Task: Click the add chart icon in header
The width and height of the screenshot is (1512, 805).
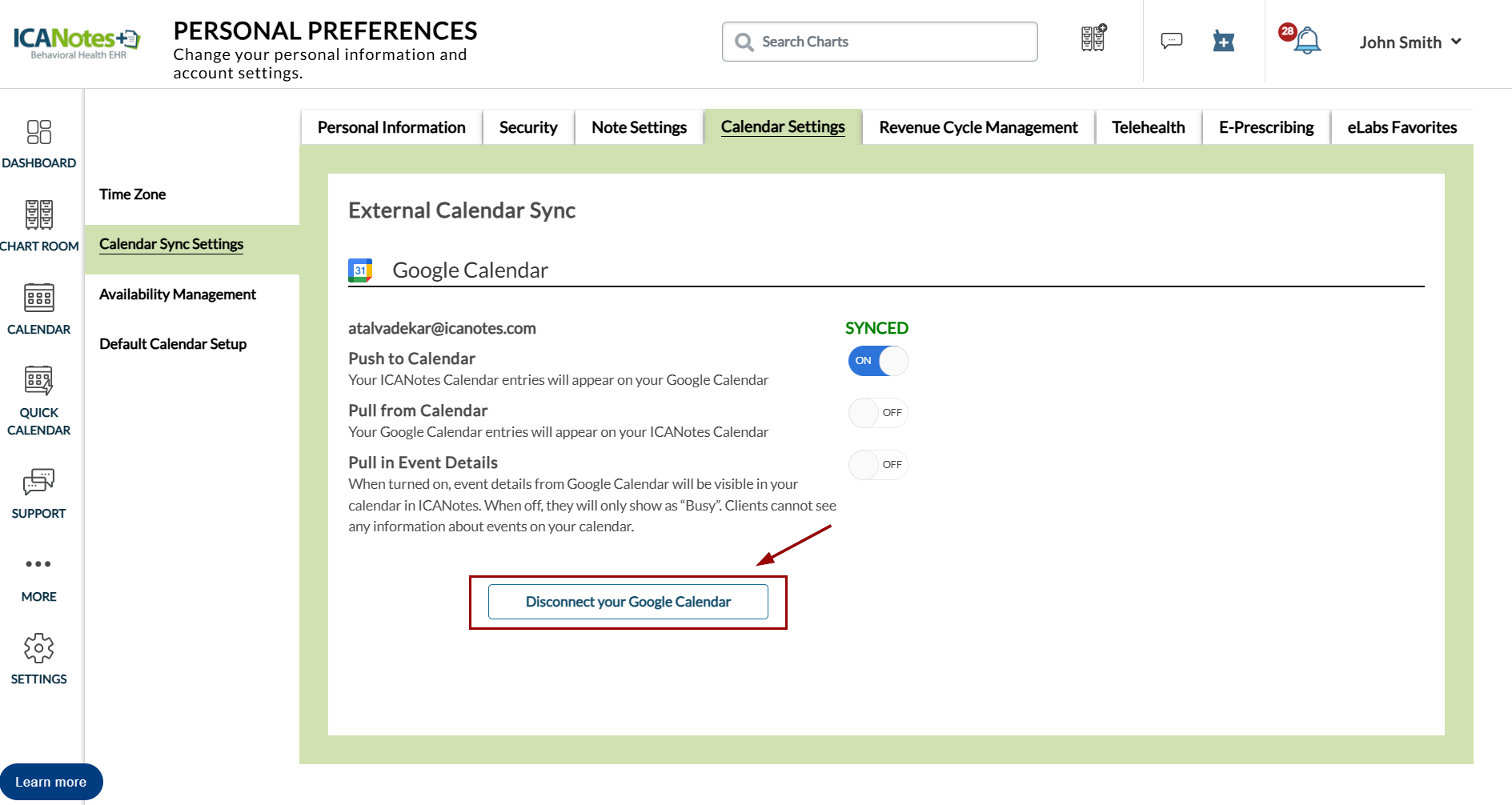Action: pyautogui.click(x=1094, y=38)
